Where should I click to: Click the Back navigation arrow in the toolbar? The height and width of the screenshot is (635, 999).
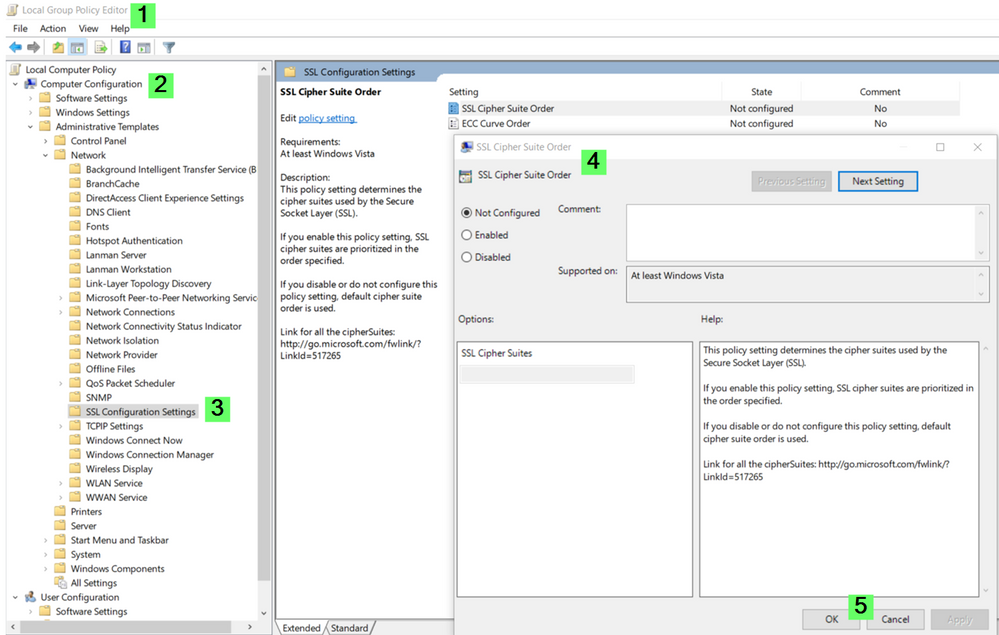(15, 47)
